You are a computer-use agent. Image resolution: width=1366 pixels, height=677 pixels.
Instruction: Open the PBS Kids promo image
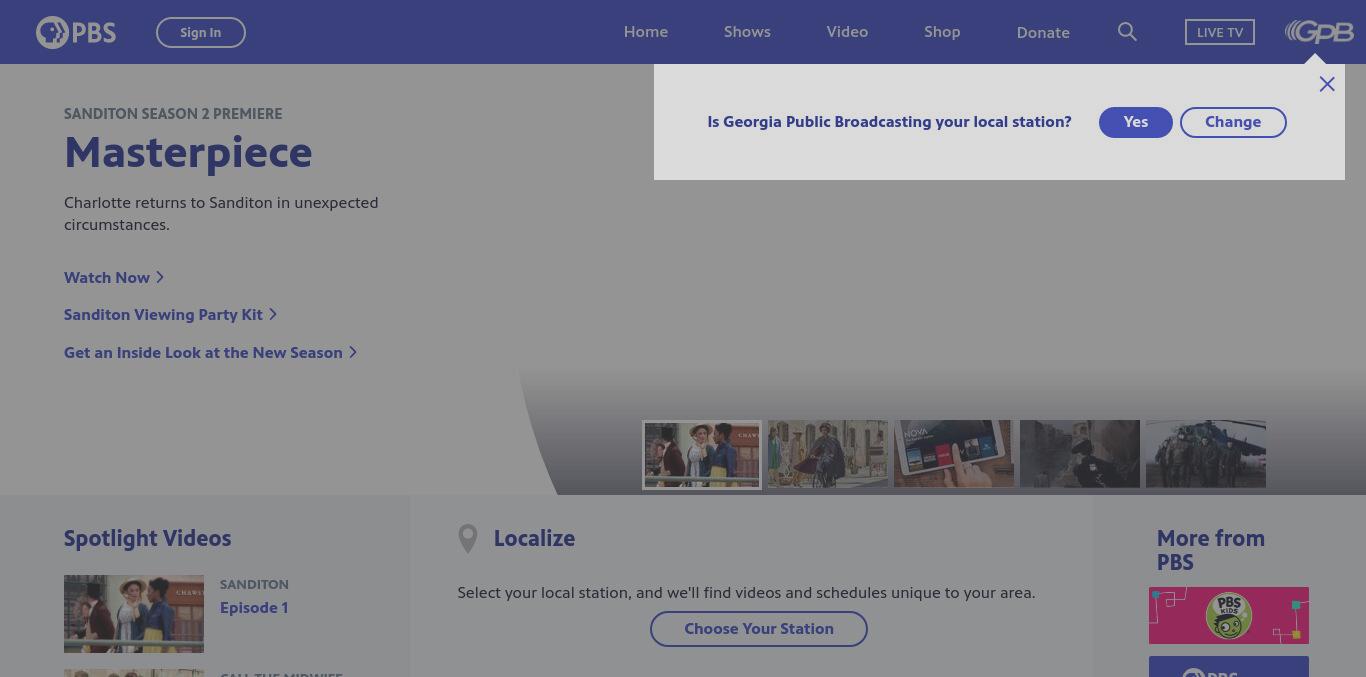tap(1228, 615)
